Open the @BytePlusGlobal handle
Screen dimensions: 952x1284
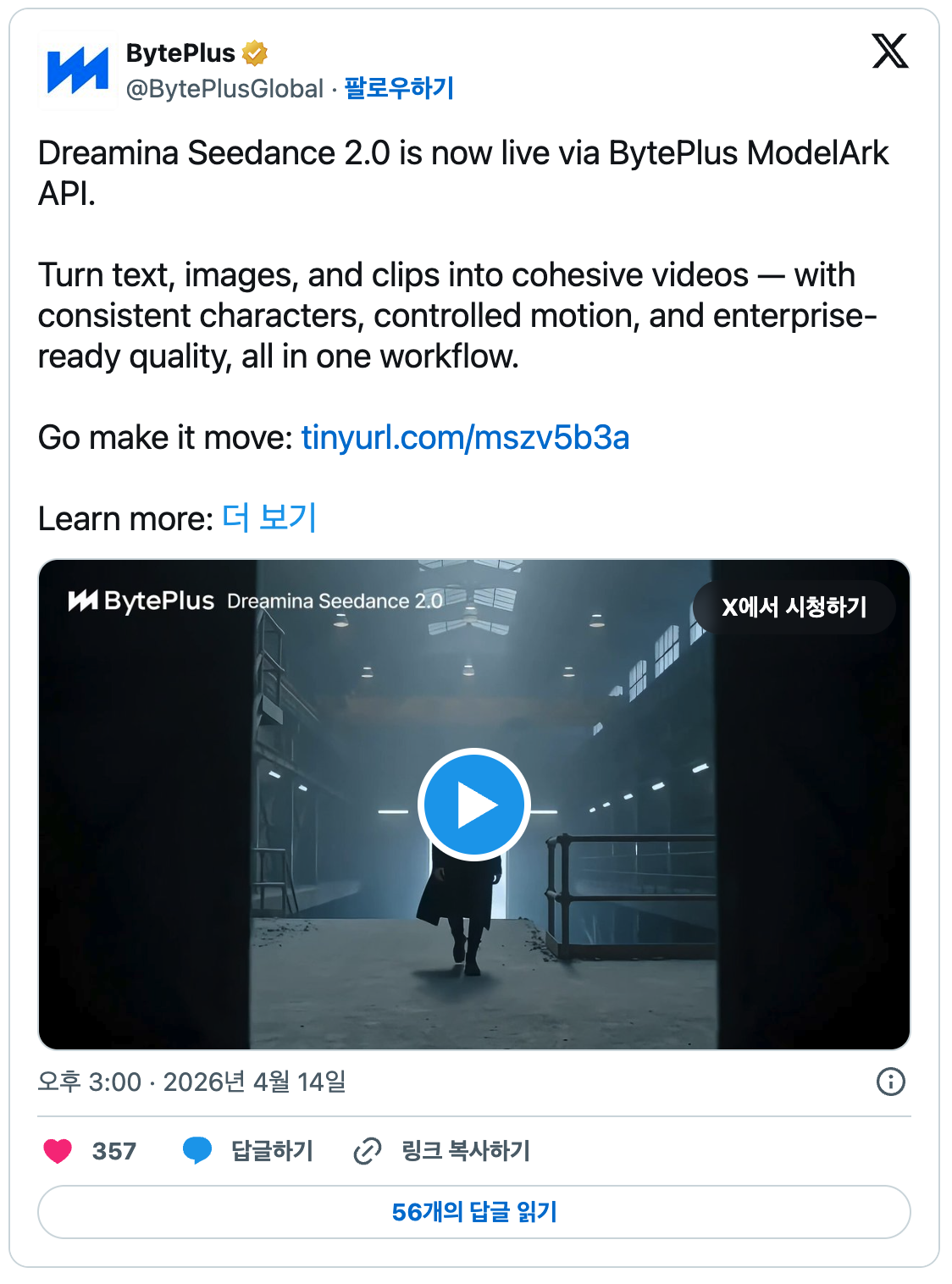pos(224,88)
